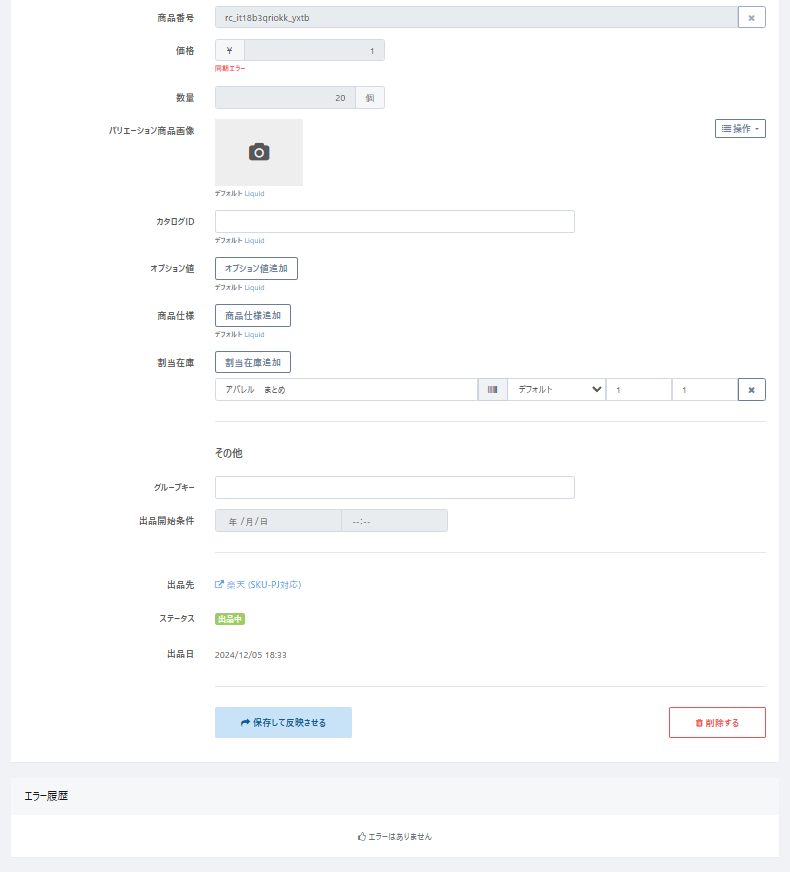The image size is (790, 872).
Task: Remove the アパレル まとめ stock row
Action: coord(751,389)
